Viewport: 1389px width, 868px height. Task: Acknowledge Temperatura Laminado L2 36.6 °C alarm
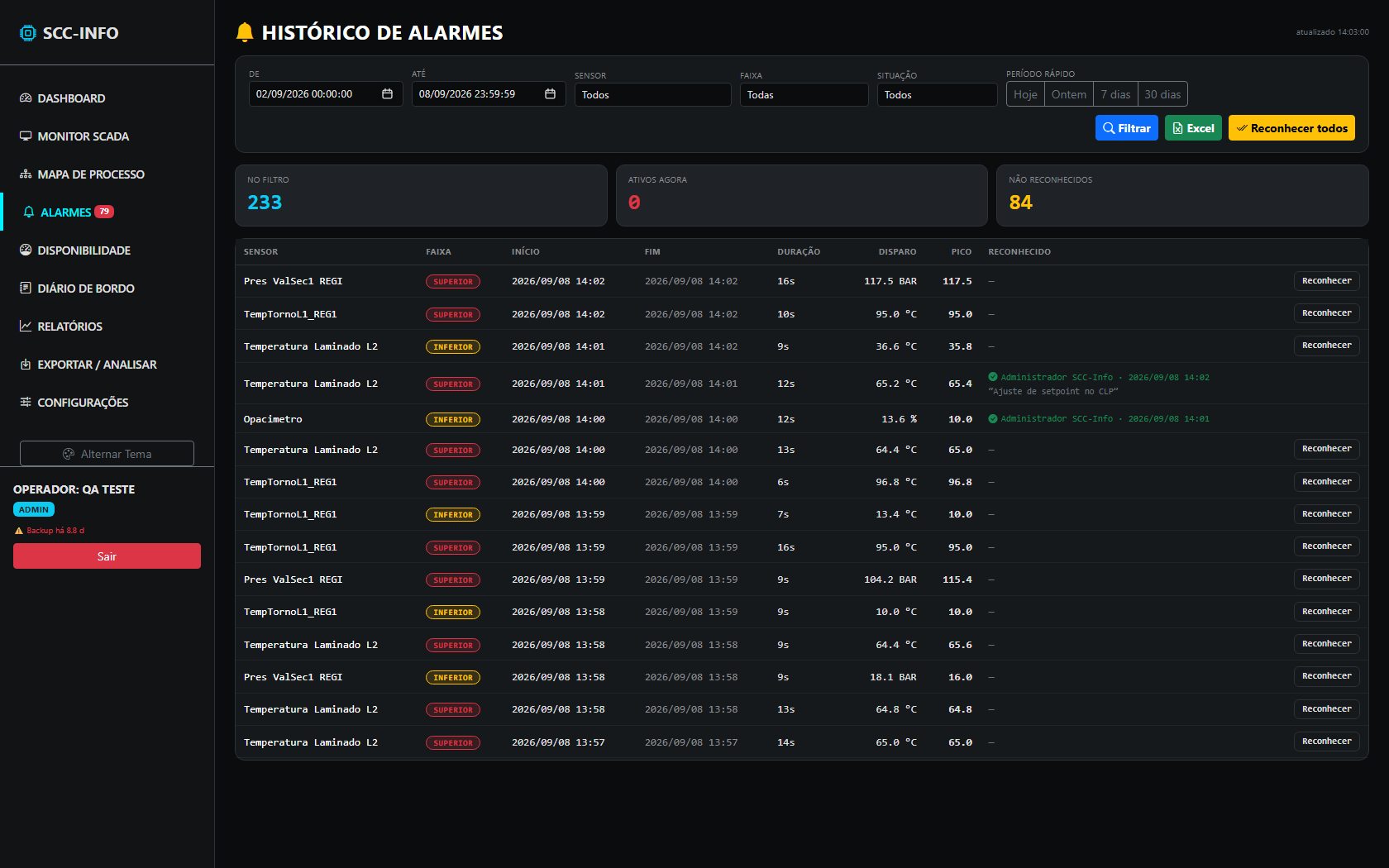coord(1326,346)
